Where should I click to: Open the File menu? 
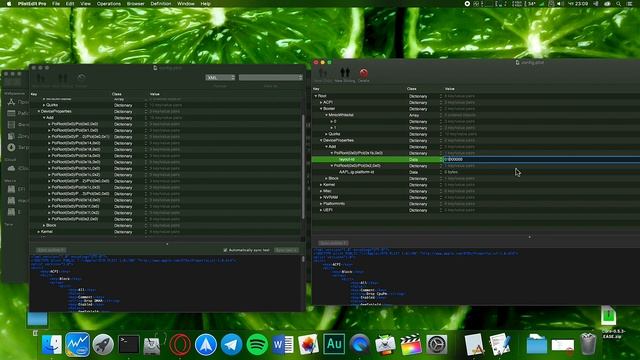pyautogui.click(x=56, y=4)
